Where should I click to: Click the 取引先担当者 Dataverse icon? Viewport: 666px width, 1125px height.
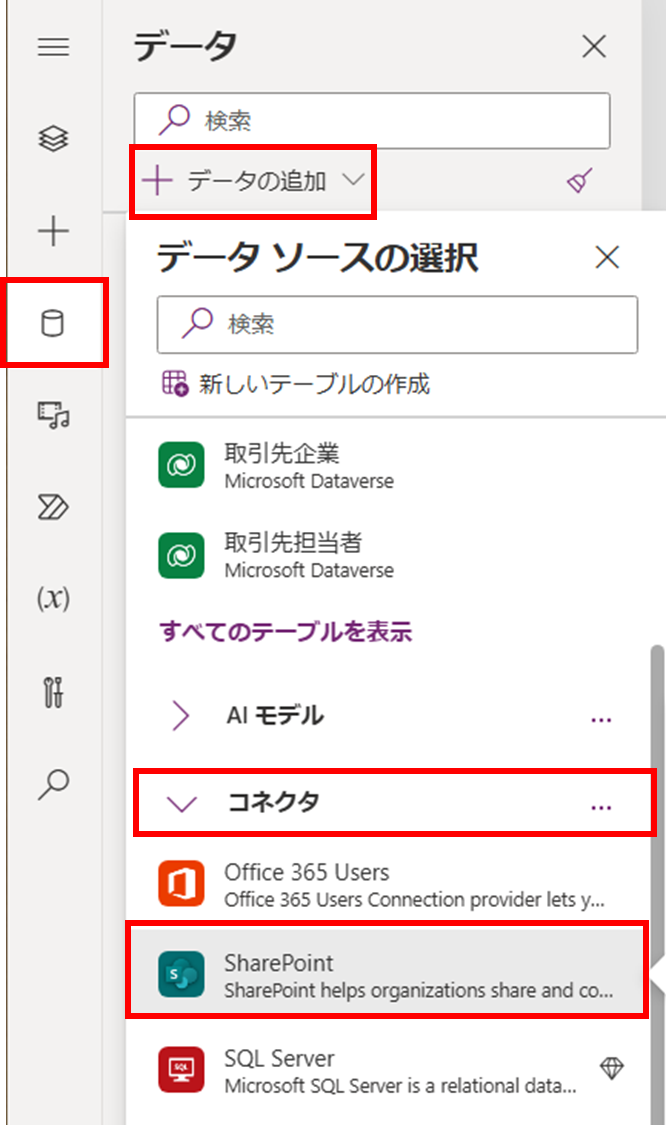181,555
